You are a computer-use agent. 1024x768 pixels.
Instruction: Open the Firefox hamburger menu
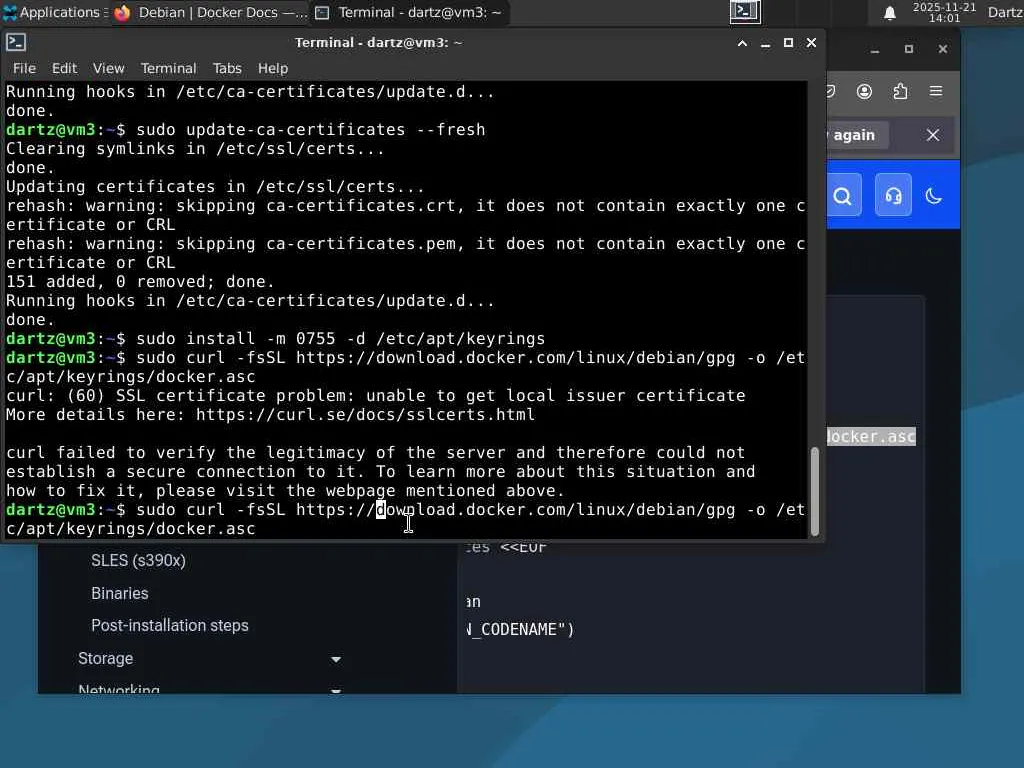tap(936, 91)
